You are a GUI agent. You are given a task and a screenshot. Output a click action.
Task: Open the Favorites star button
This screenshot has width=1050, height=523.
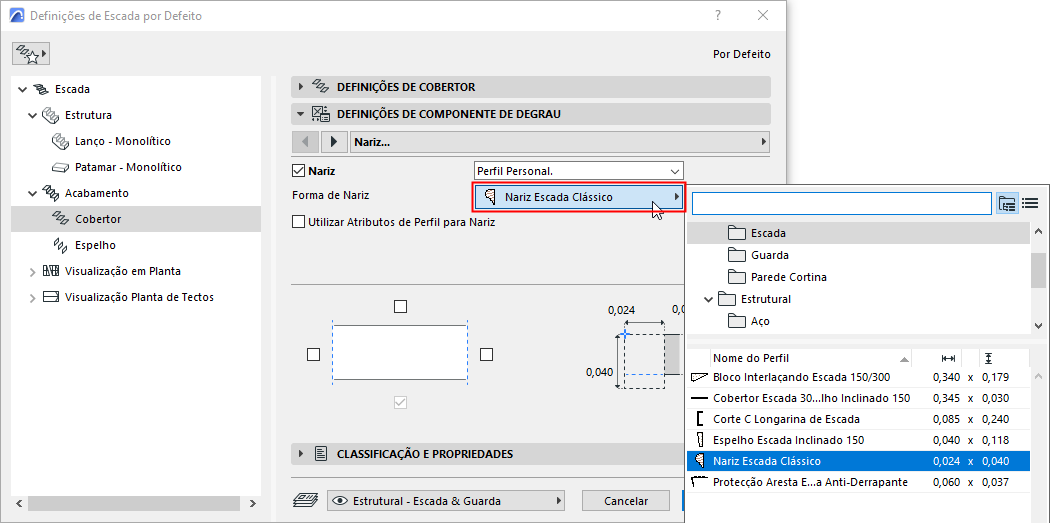point(31,54)
